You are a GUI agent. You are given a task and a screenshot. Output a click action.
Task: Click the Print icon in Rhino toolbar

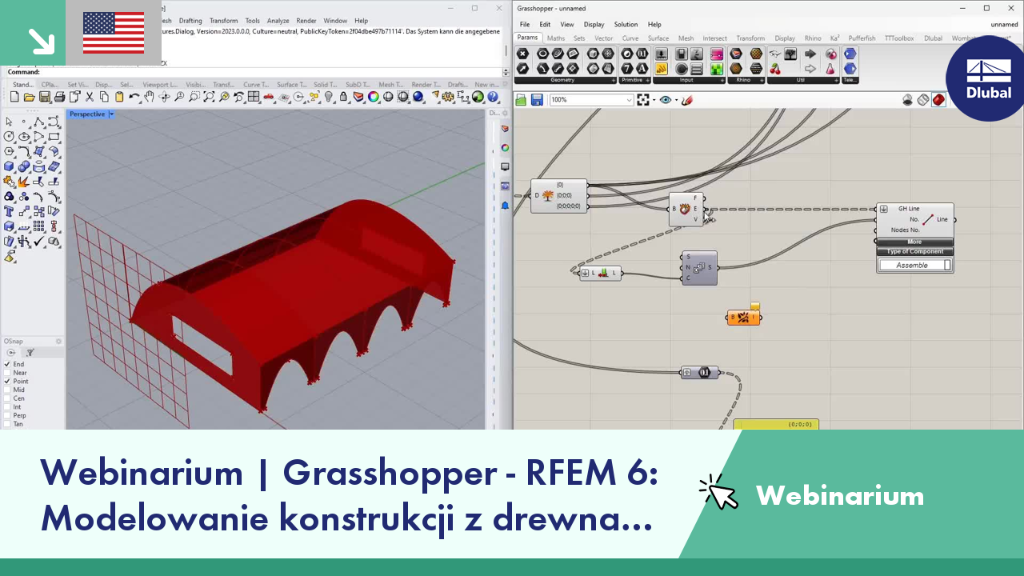59,97
